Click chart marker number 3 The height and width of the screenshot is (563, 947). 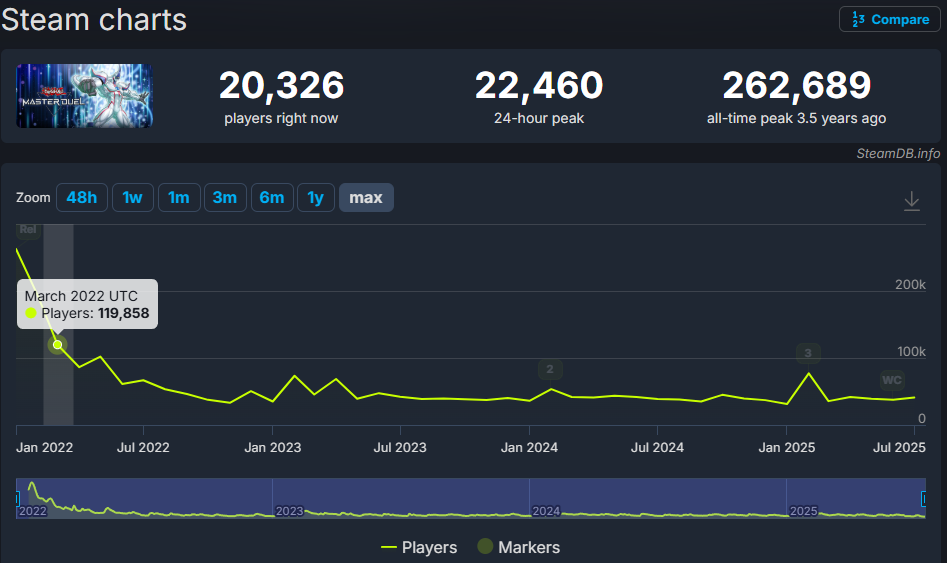(x=808, y=353)
